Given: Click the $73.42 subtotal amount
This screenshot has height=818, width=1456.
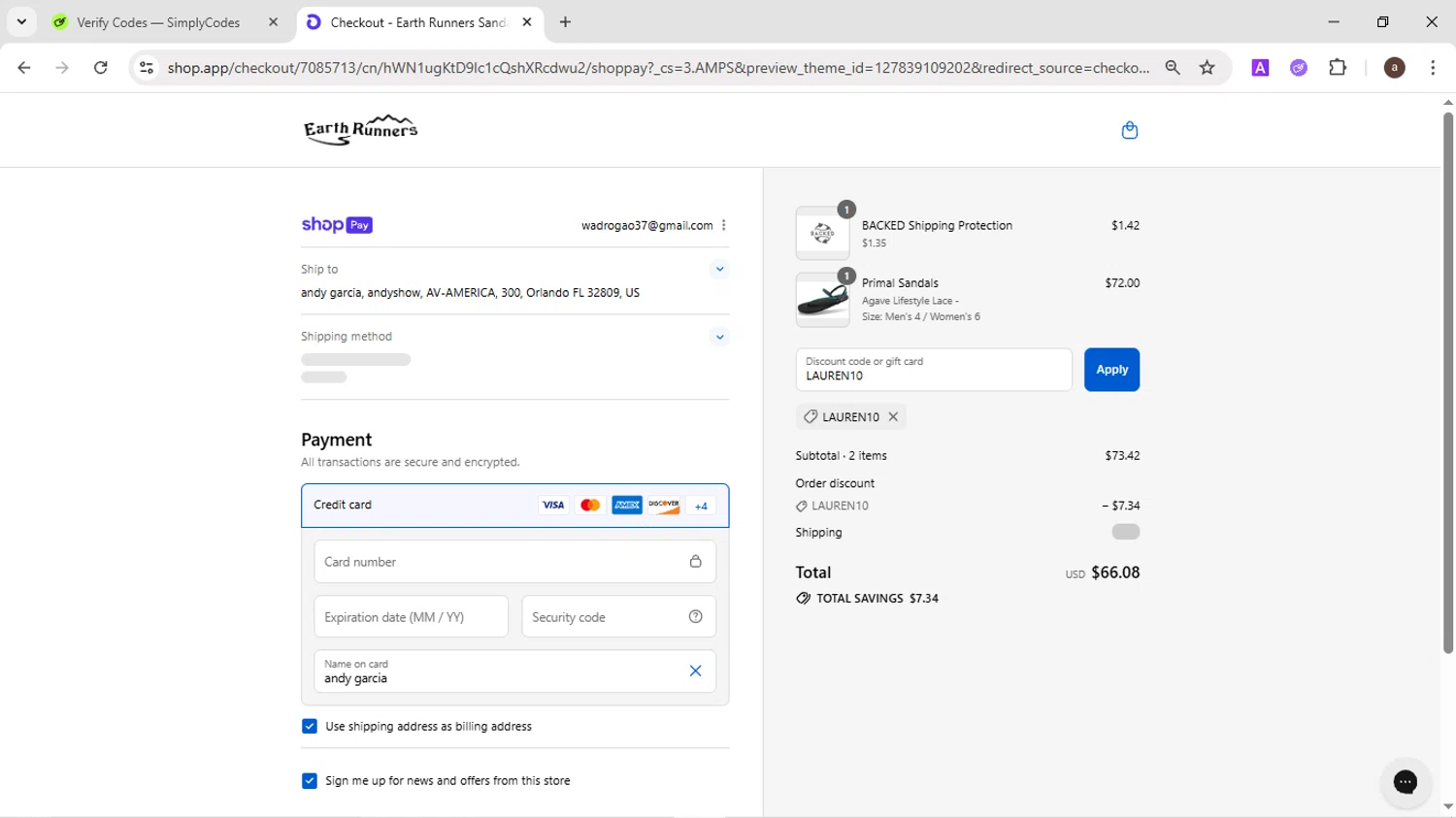Looking at the screenshot, I should 1122,455.
